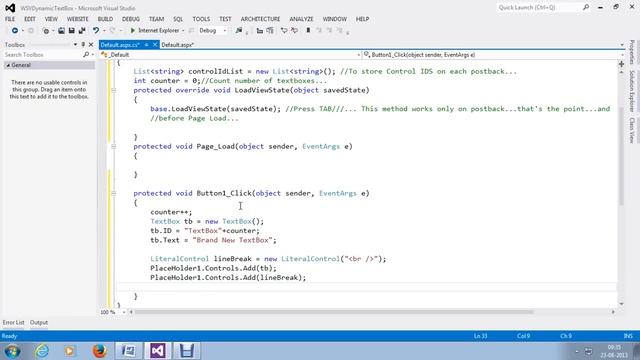Toggle INS insert mode in status bar

(628, 336)
